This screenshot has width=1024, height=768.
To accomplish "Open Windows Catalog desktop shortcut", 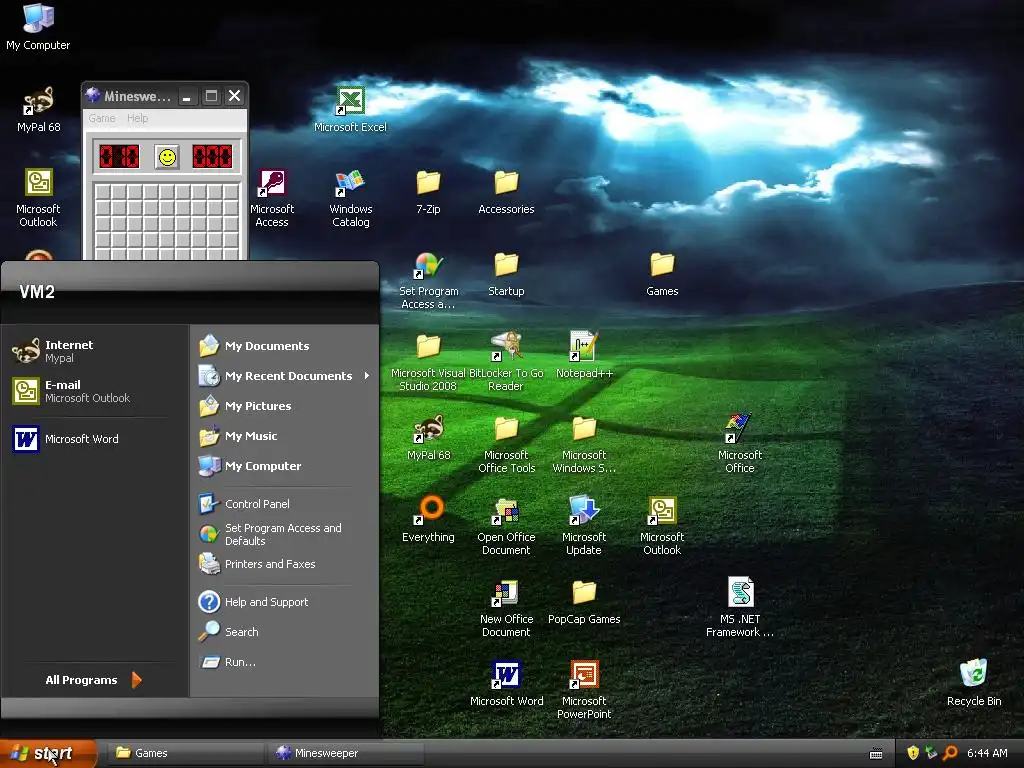I will (351, 199).
